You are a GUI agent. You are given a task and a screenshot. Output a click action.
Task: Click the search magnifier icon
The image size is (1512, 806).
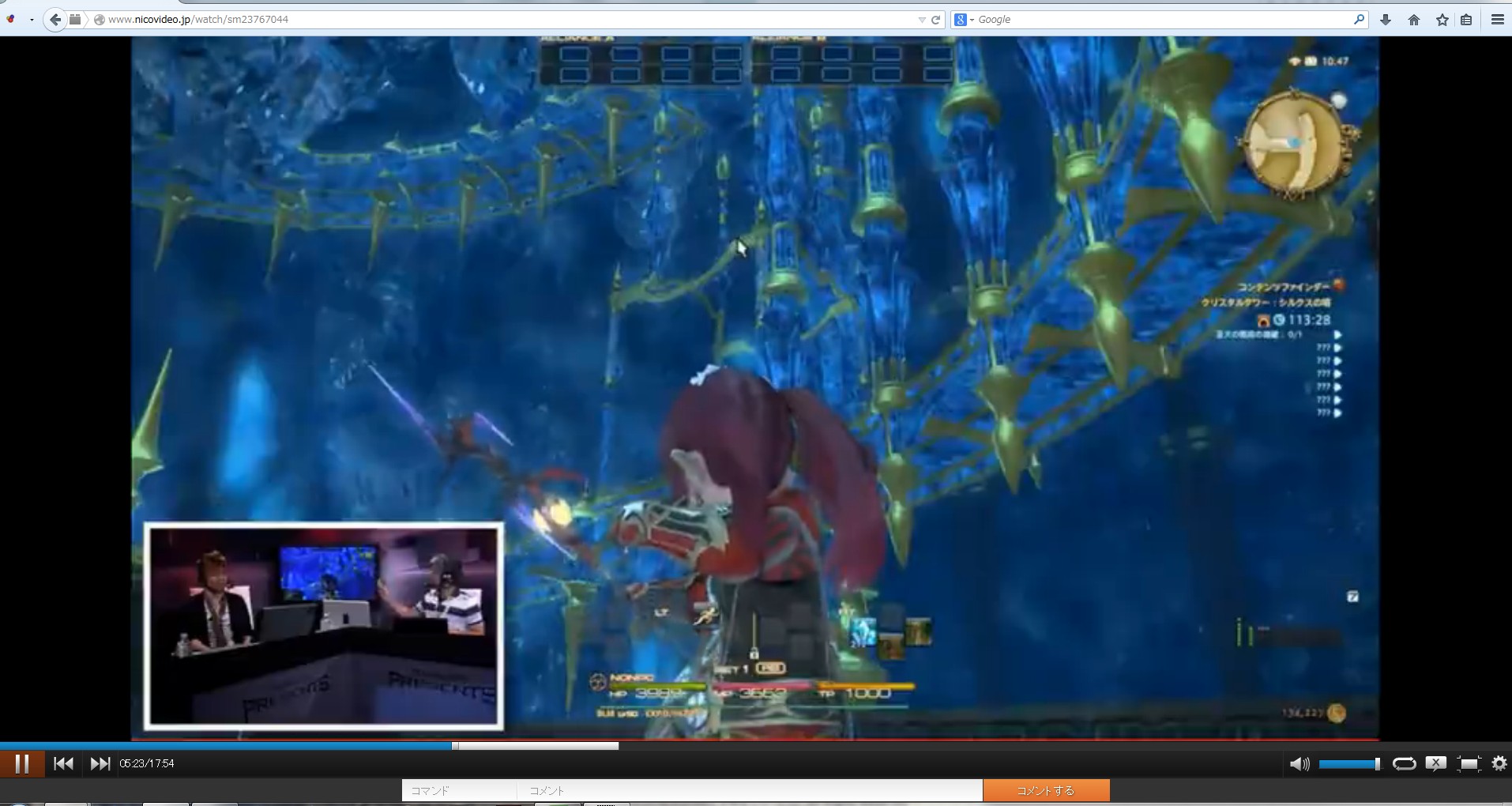(x=1359, y=20)
